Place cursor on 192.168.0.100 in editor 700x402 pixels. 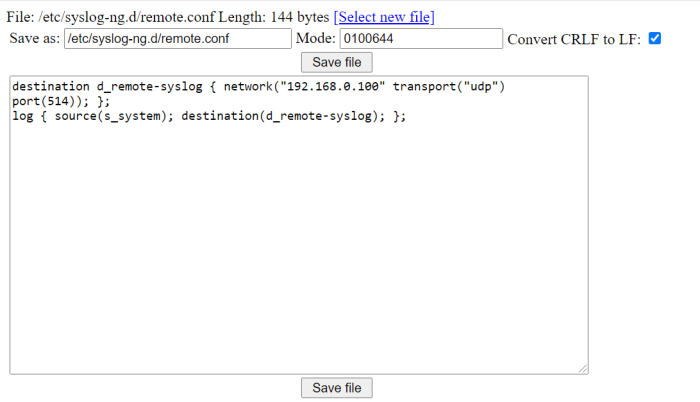(x=332, y=86)
